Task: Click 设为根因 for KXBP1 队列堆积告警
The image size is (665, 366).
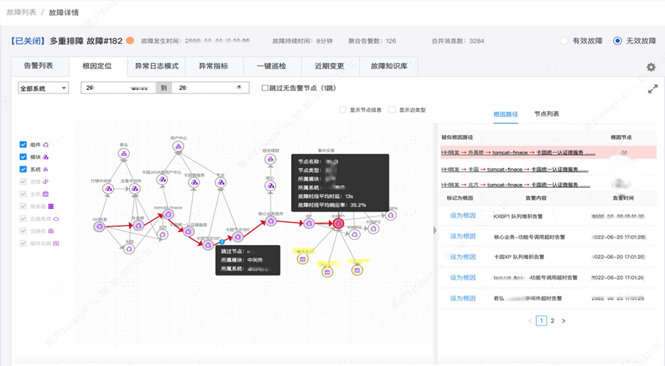Action: point(463,215)
